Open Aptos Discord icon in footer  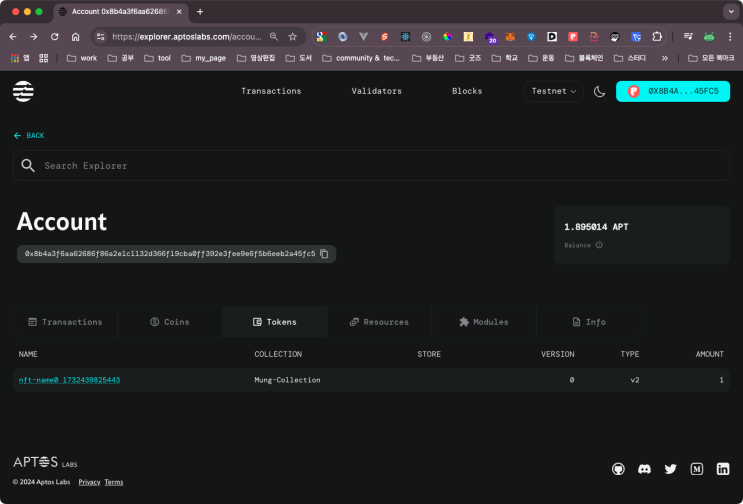coord(644,469)
